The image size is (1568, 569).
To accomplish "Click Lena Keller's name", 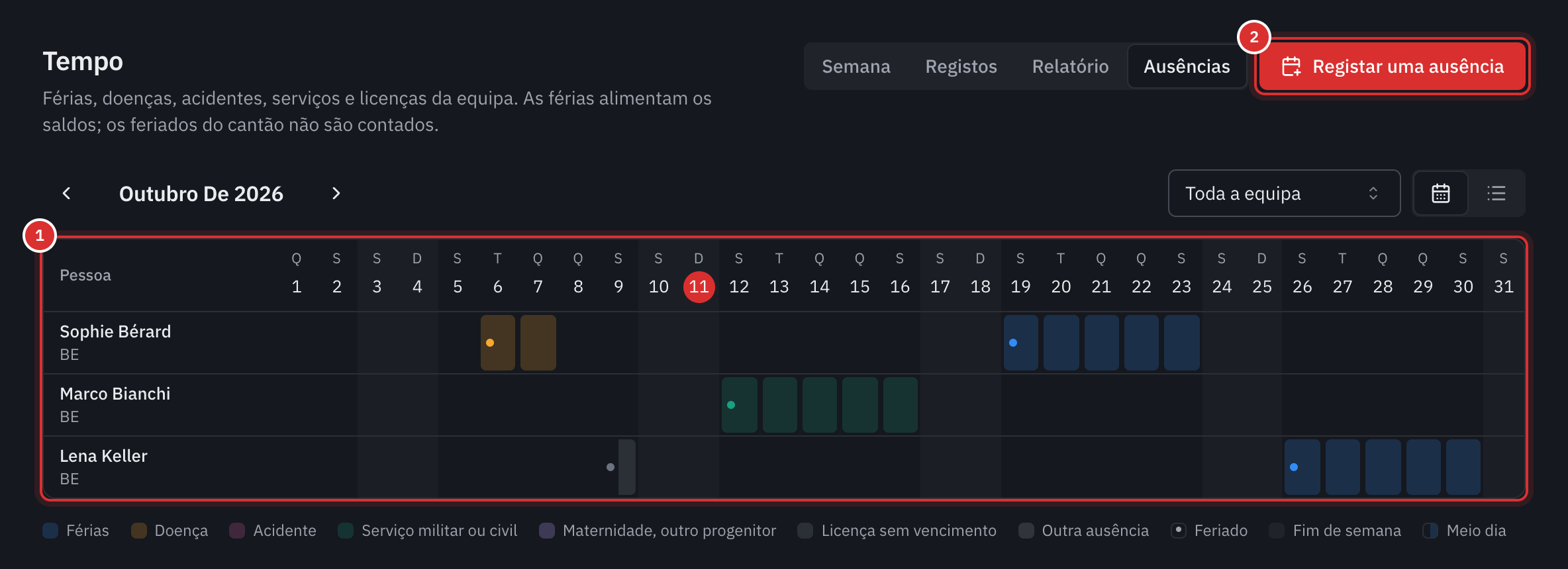I will pos(103,456).
